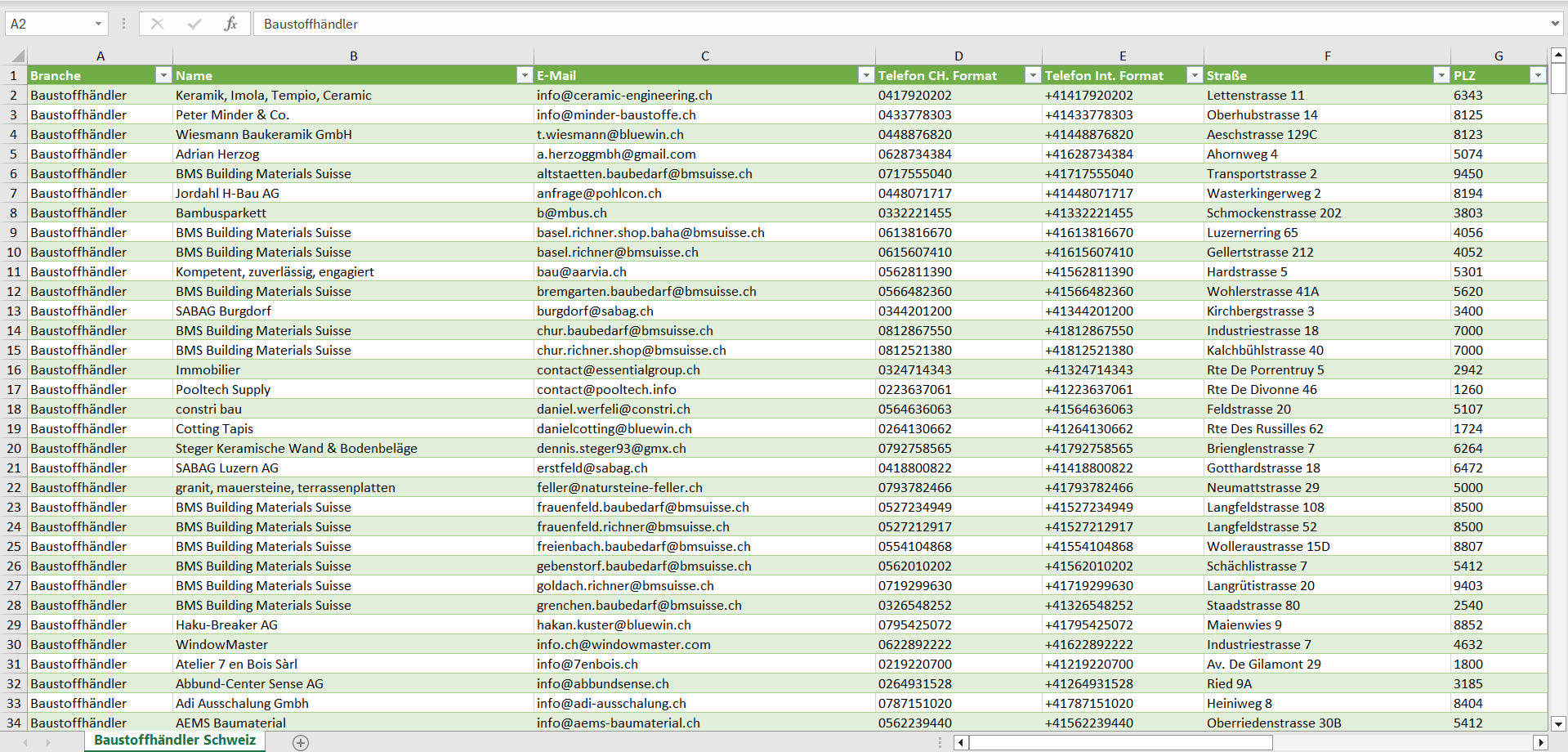Click vertical scrollbar down arrow
The image size is (1568, 752).
tap(1558, 723)
